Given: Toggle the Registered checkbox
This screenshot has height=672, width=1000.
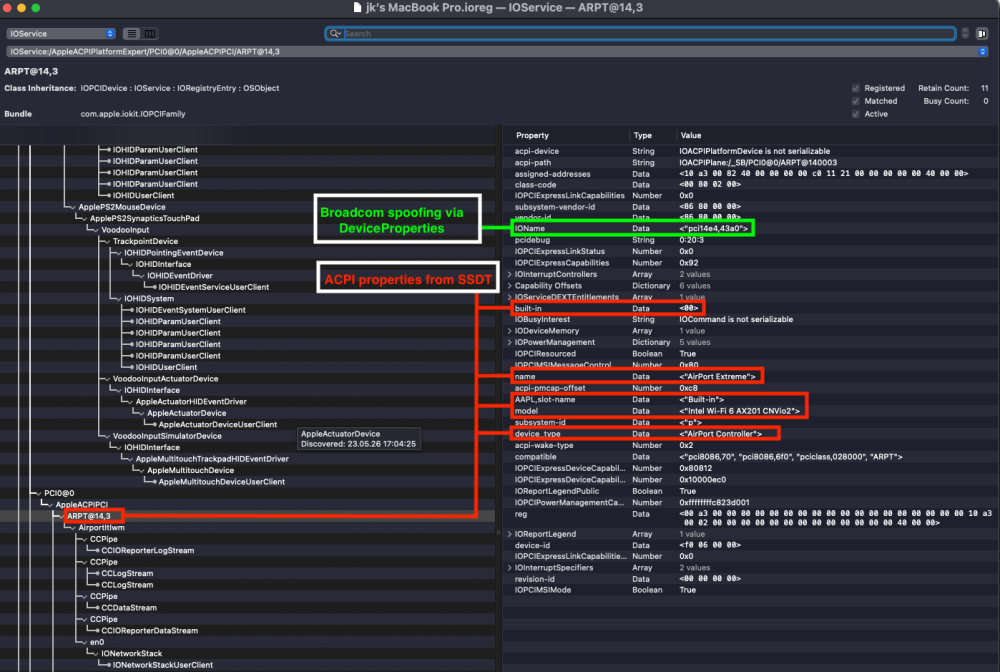Looking at the screenshot, I should click(x=856, y=88).
